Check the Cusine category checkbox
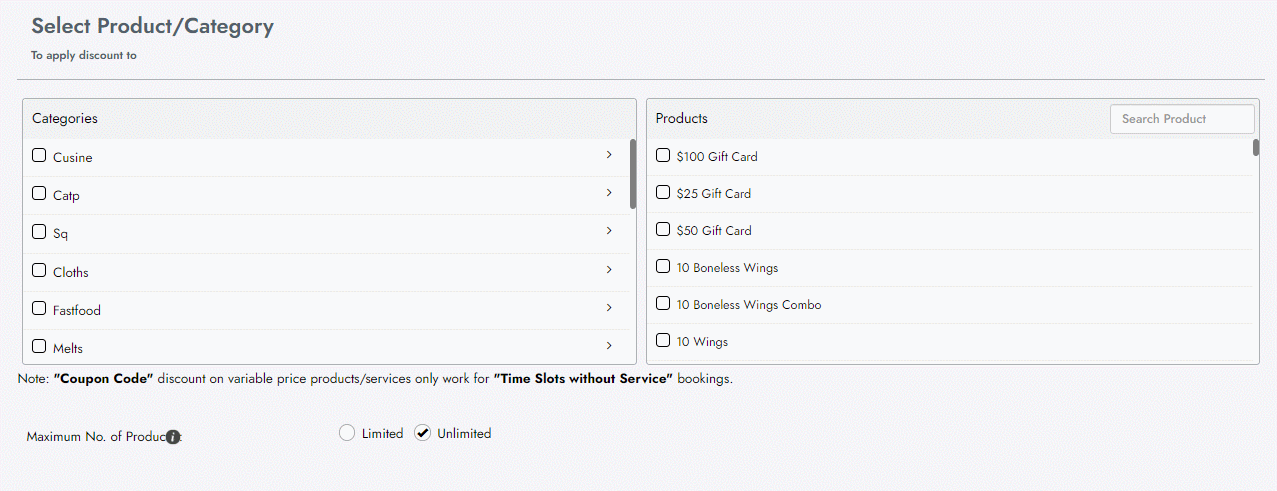The height and width of the screenshot is (491, 1277). pyautogui.click(x=39, y=156)
